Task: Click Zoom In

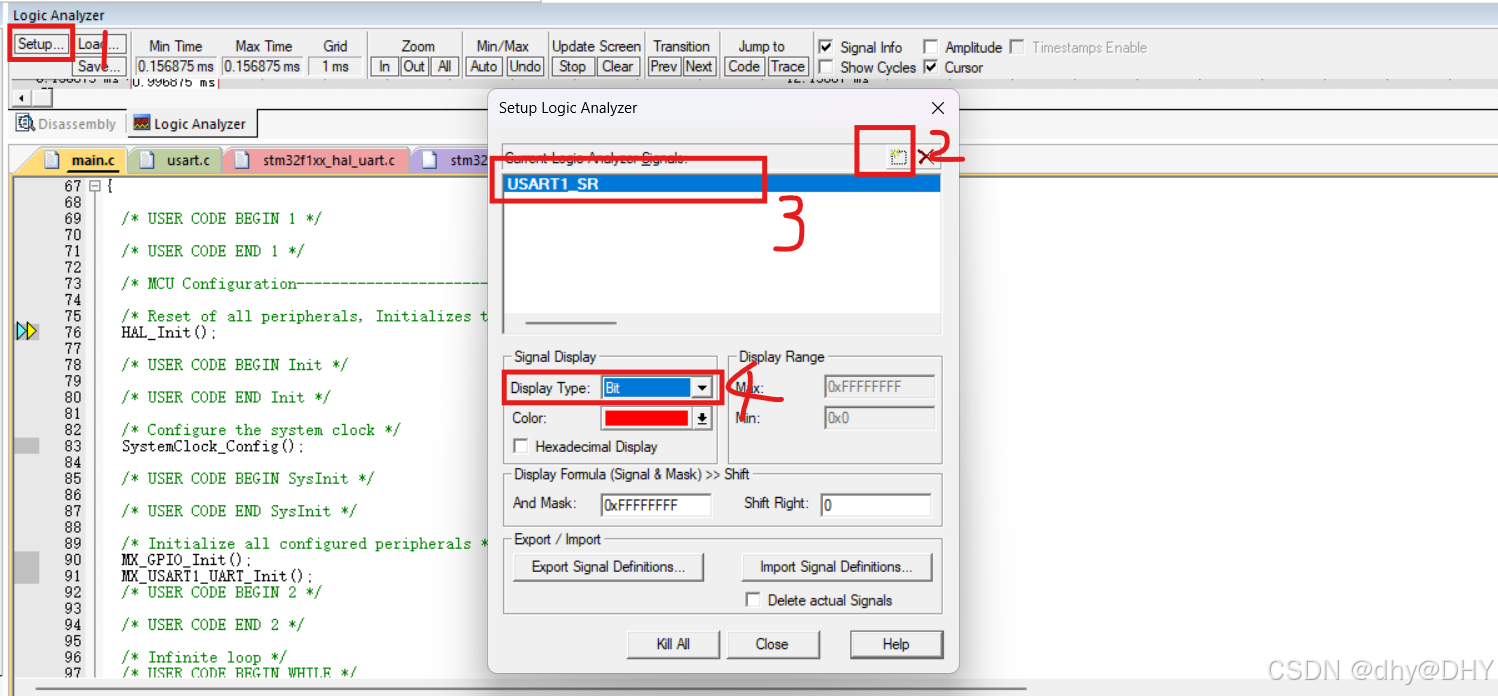Action: coord(384,66)
